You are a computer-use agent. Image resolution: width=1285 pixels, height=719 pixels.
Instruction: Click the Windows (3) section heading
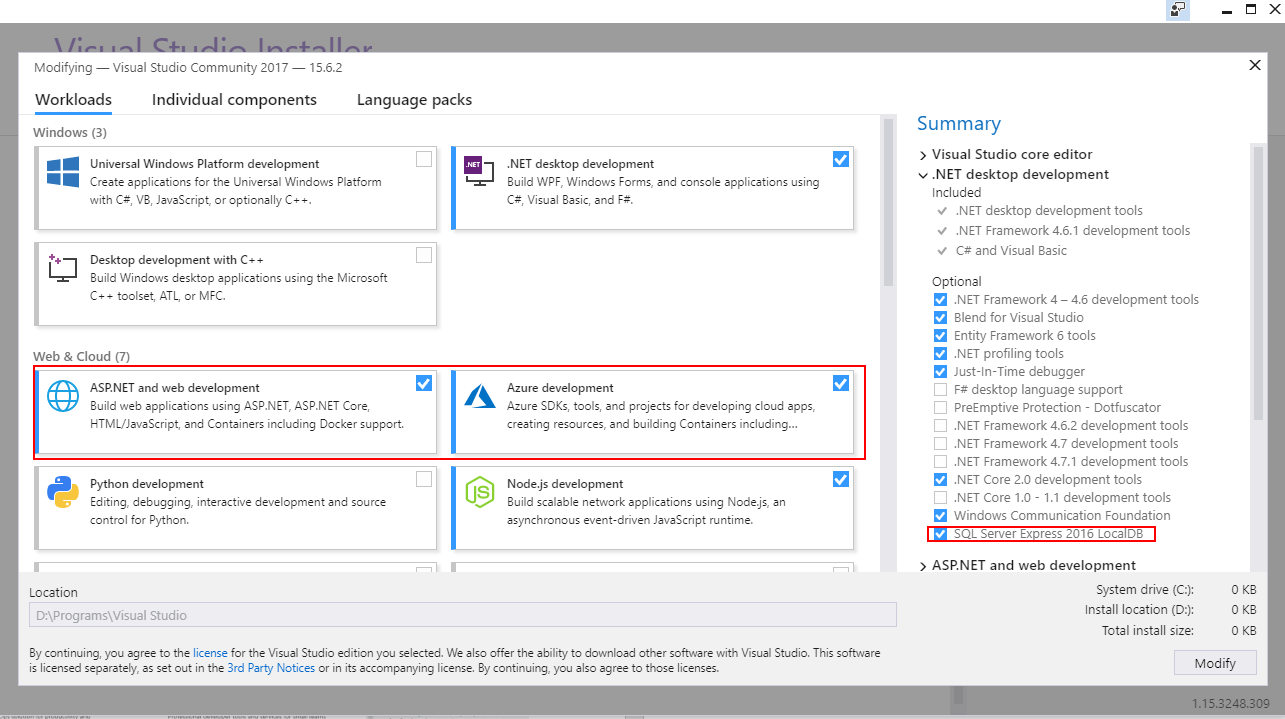[70, 132]
